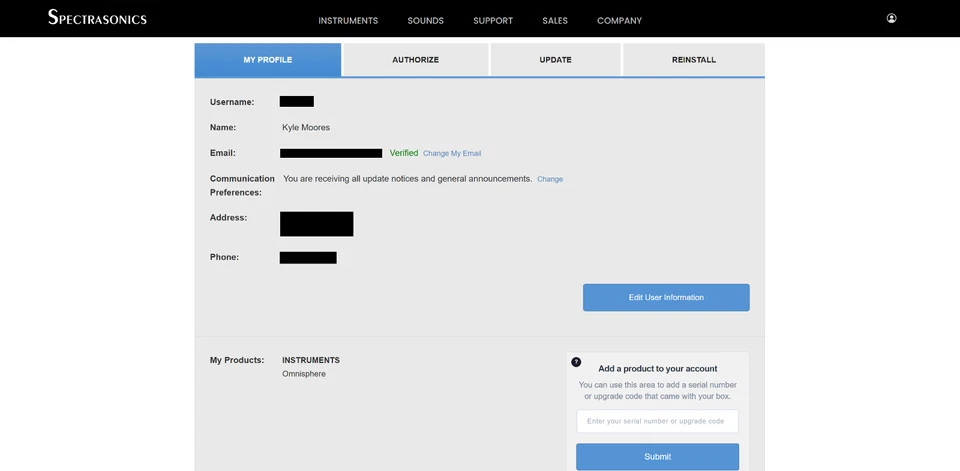
Task: Click the green Verified status text
Action: (x=404, y=153)
